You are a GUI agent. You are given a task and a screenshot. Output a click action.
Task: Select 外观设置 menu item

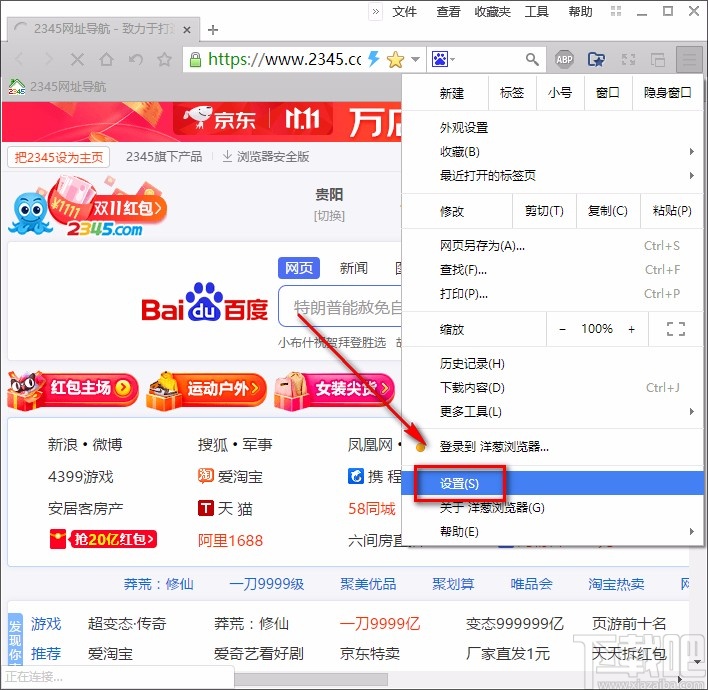coord(552,128)
